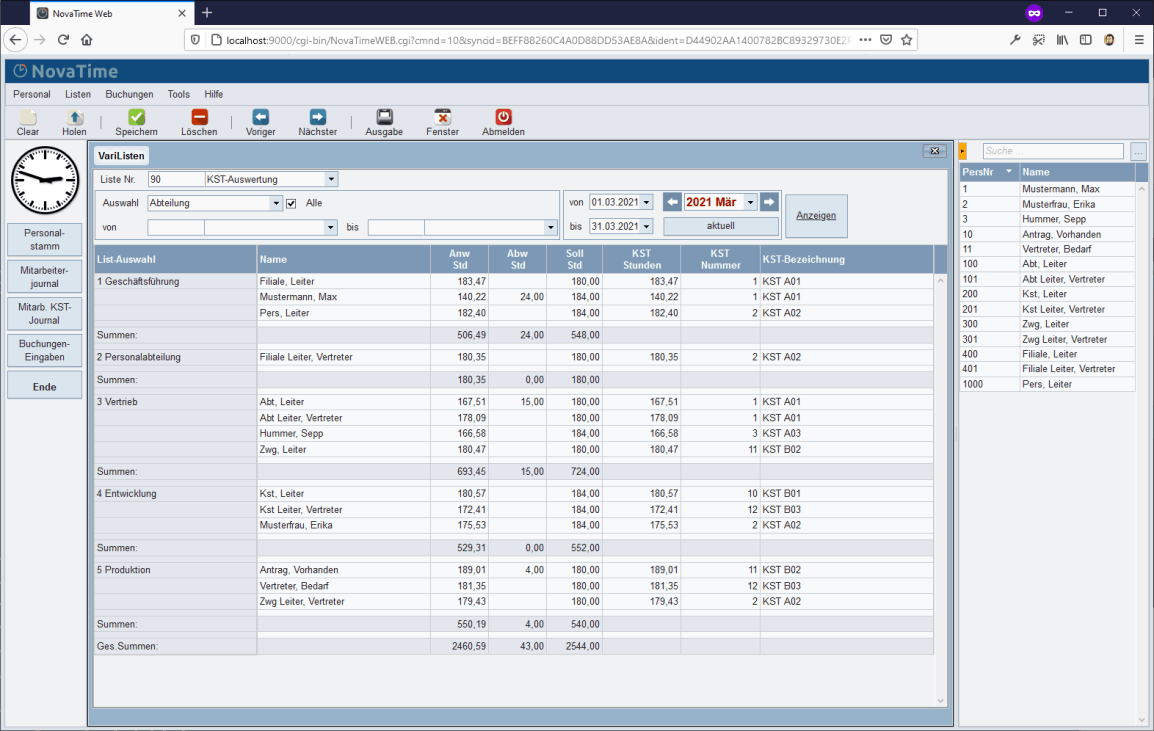
Task: Log out with the Abmelden icon
Action: pos(503,117)
